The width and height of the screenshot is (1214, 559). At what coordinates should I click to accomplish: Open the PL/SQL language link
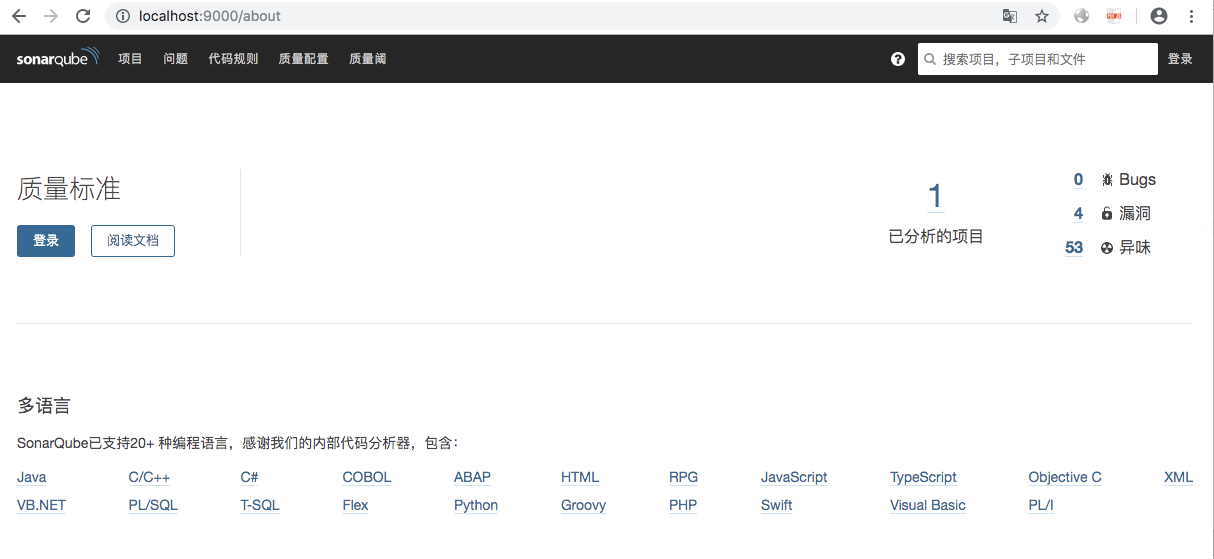coord(153,506)
